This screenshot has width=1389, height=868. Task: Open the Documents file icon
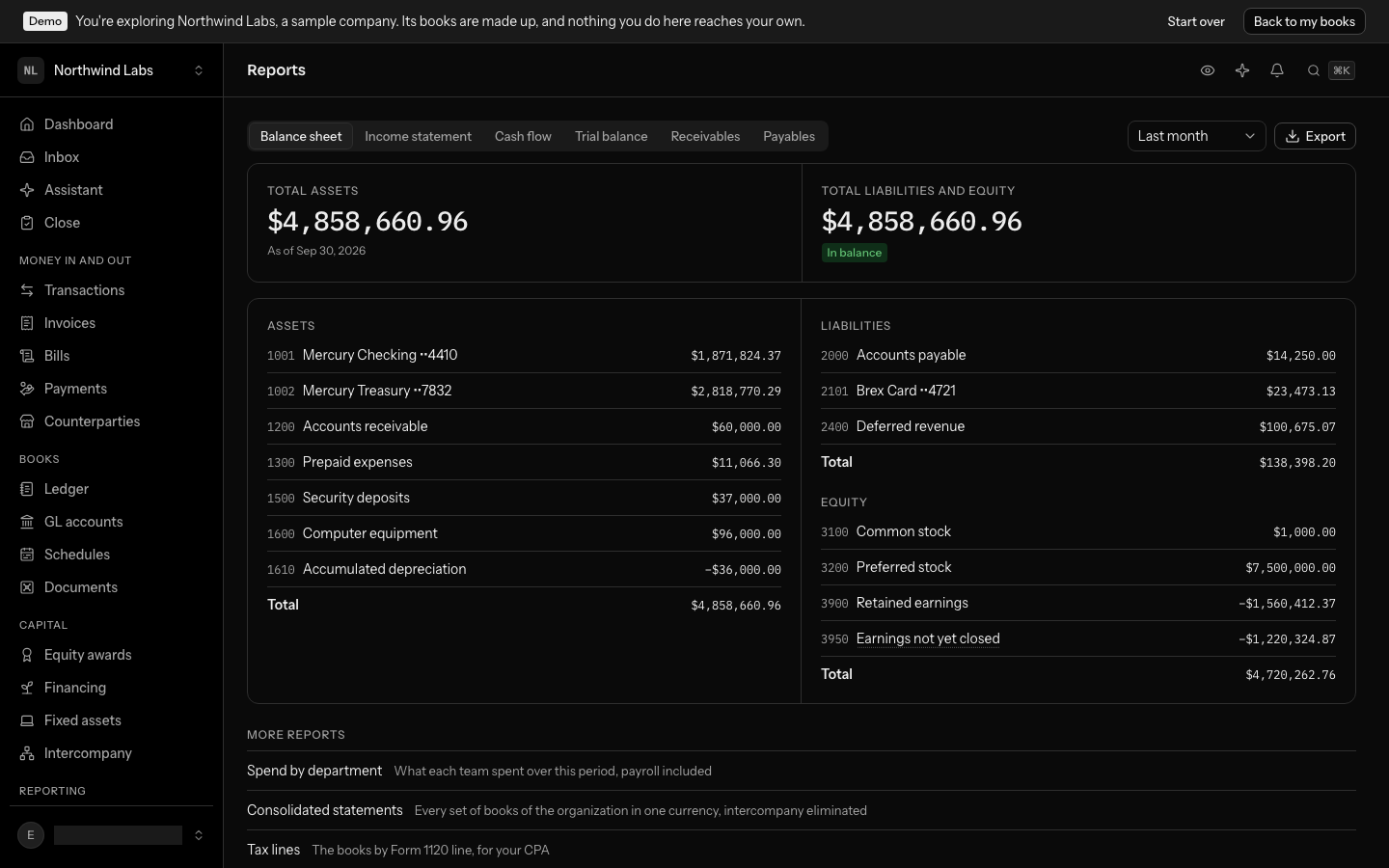pyautogui.click(x=27, y=587)
